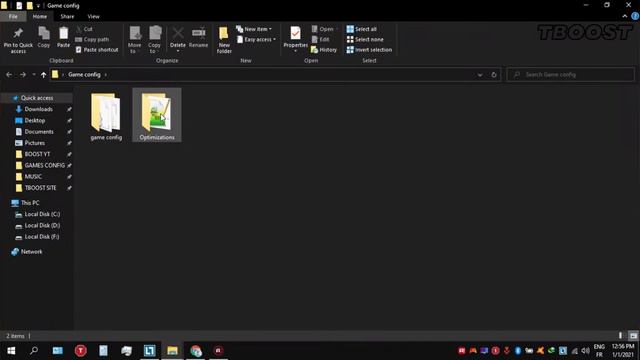Switch to the View ribbon tab
This screenshot has height=360, width=640.
(93, 16)
